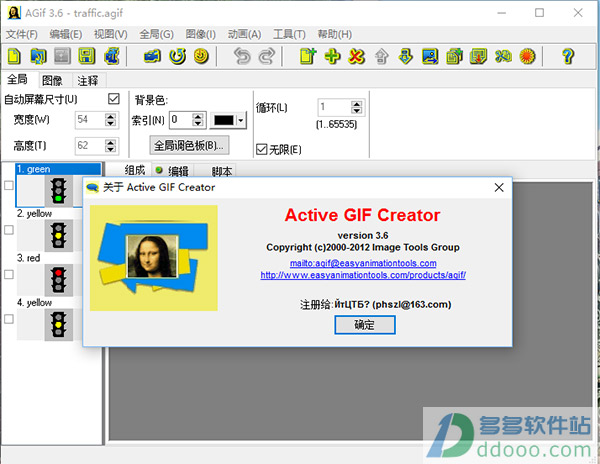Click the new frame page icon
This screenshot has width=600, height=464.
coord(308,56)
